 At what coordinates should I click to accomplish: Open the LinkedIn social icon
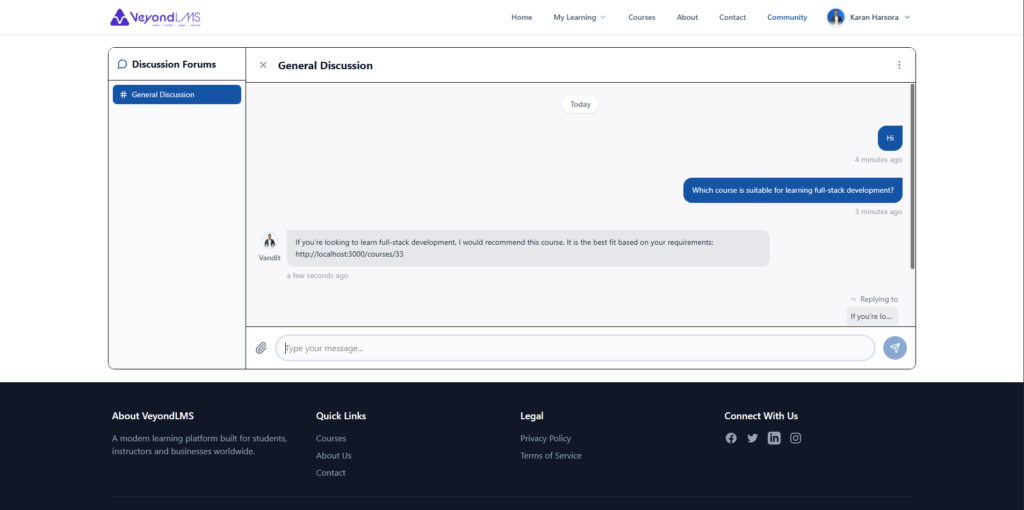coord(774,438)
